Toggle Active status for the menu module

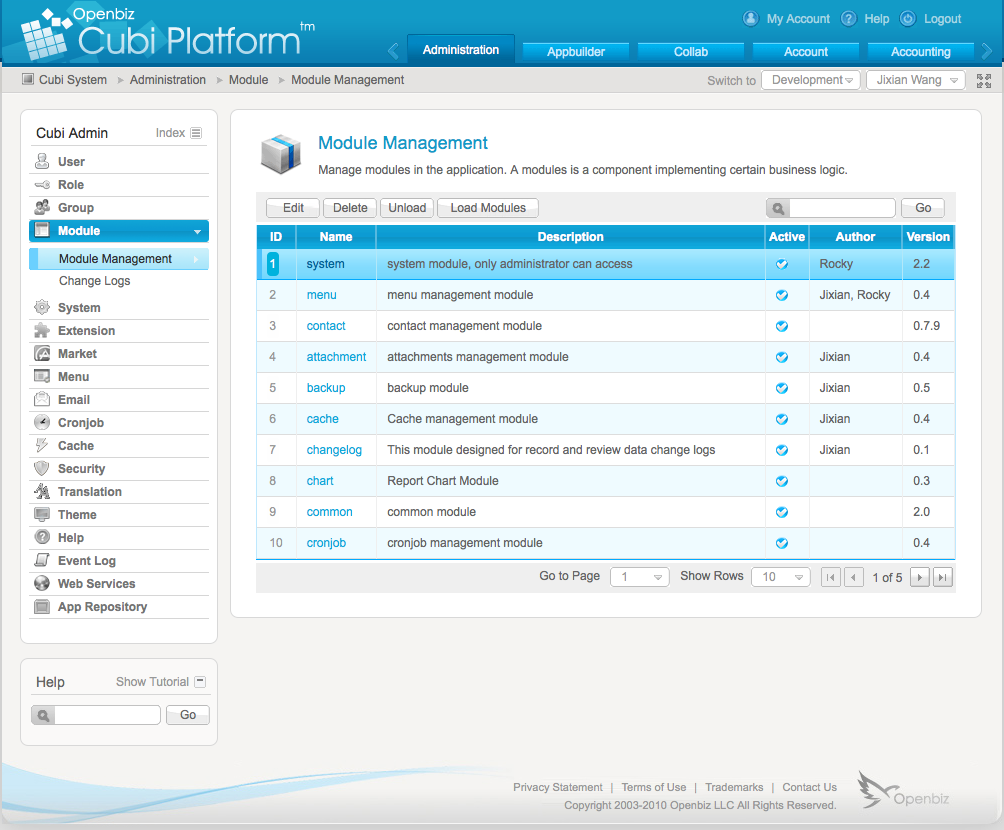click(x=781, y=294)
